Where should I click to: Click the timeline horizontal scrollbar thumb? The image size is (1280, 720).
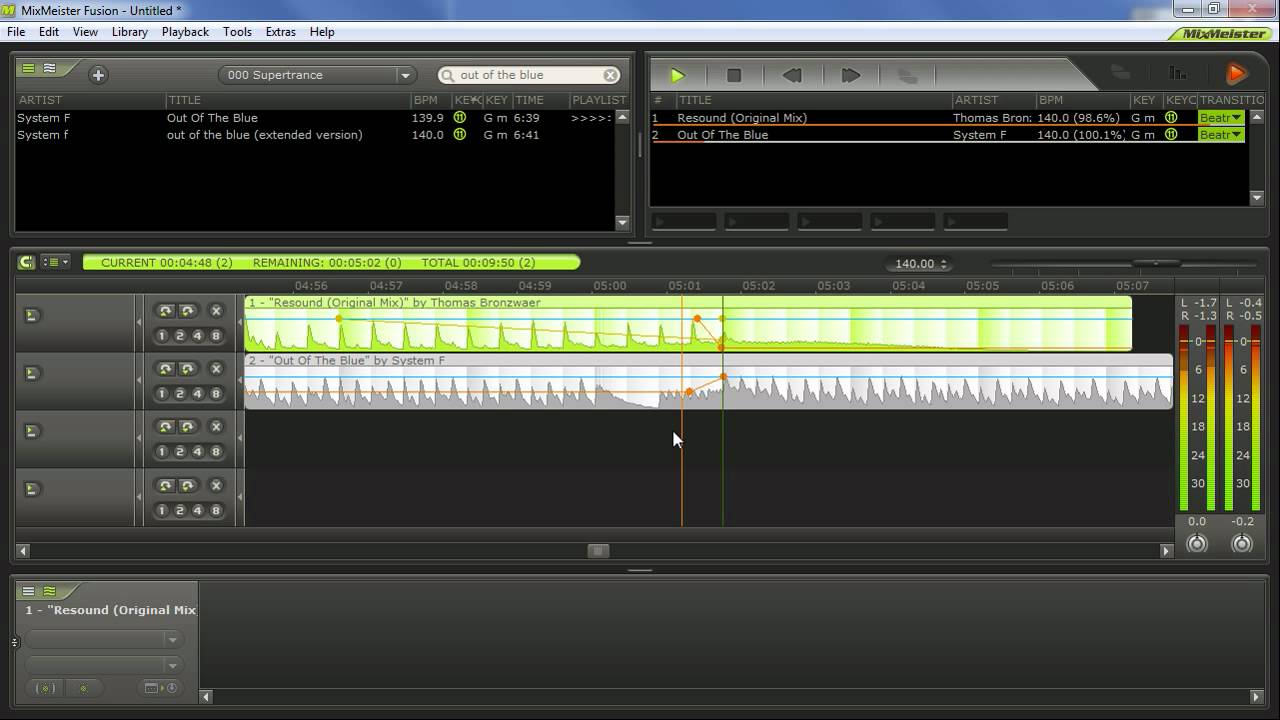point(598,550)
